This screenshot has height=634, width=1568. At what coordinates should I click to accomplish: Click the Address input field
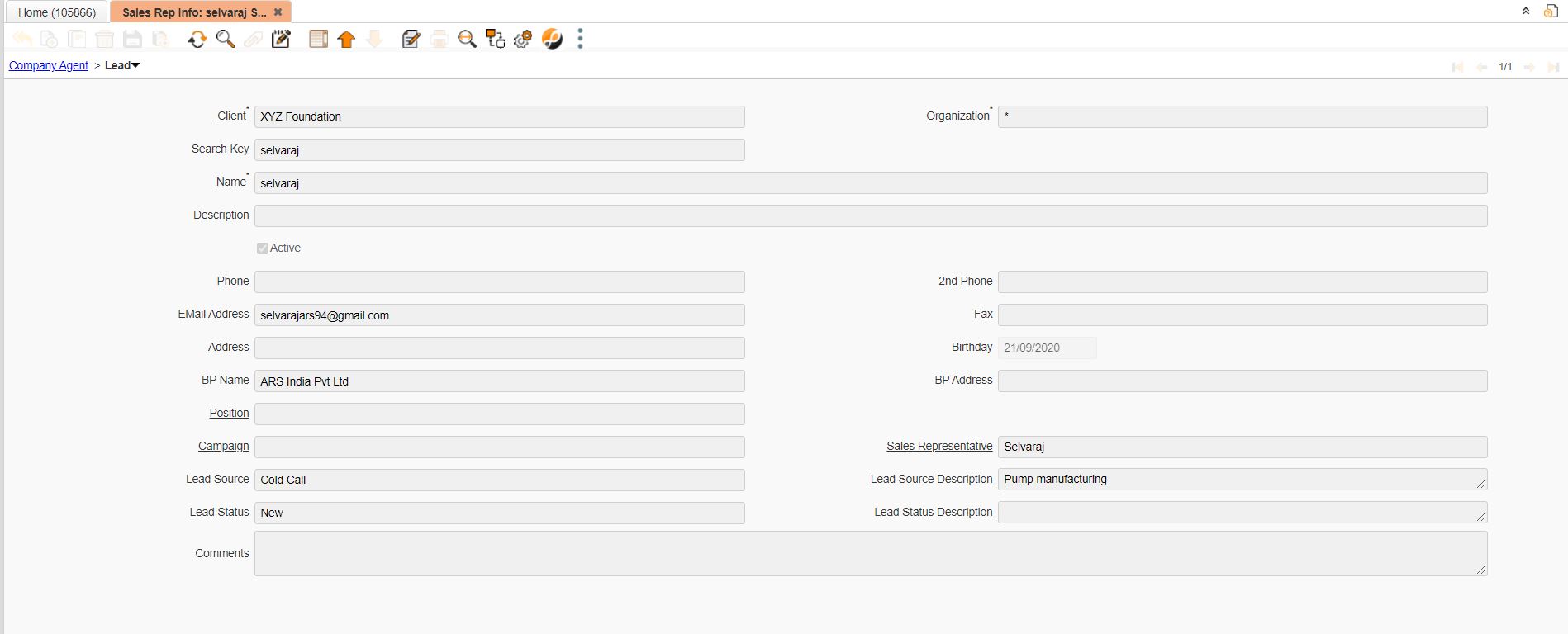(x=499, y=348)
